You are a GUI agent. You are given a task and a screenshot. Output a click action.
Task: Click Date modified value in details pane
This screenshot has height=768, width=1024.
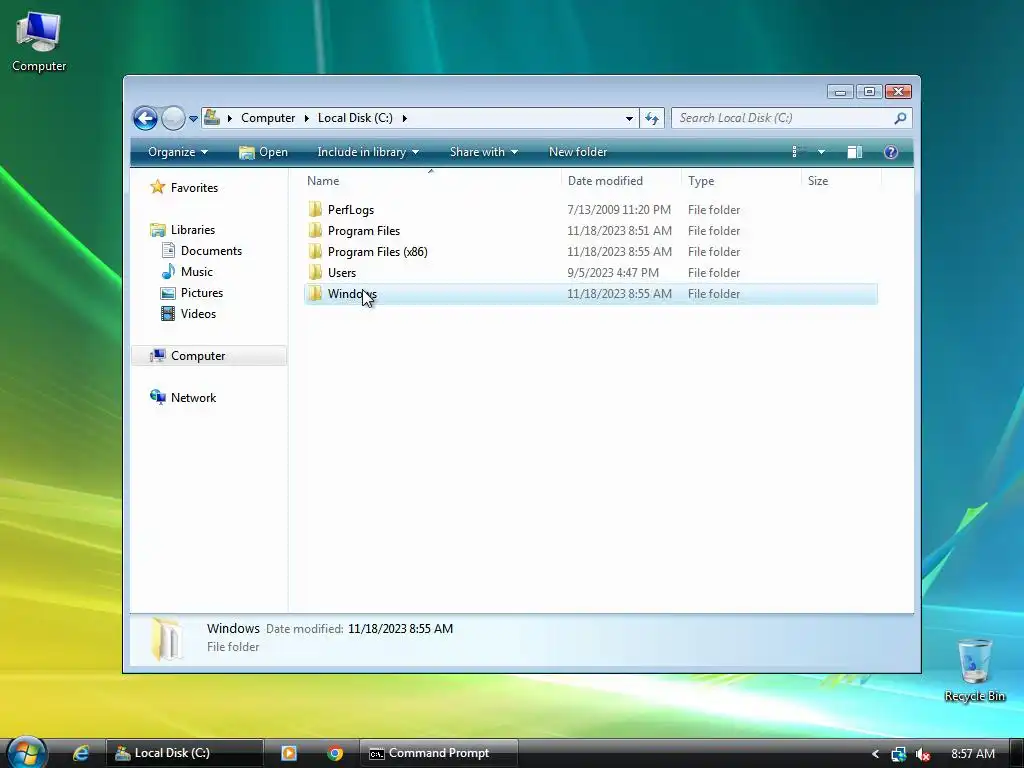pyautogui.click(x=400, y=629)
